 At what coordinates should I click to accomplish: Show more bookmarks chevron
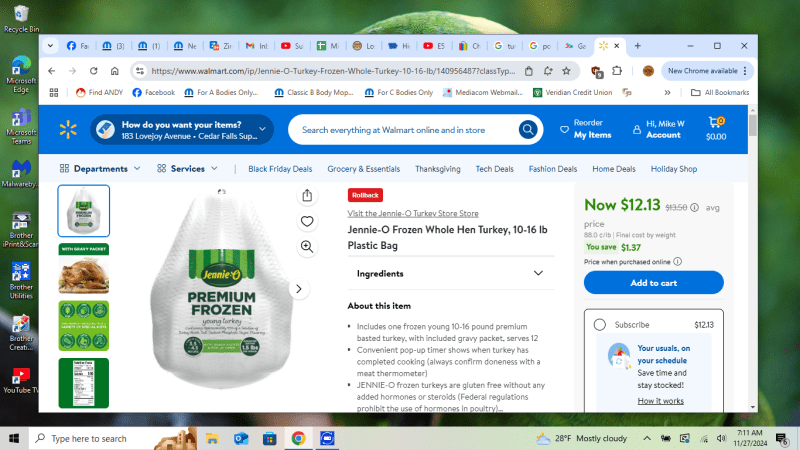(667, 92)
